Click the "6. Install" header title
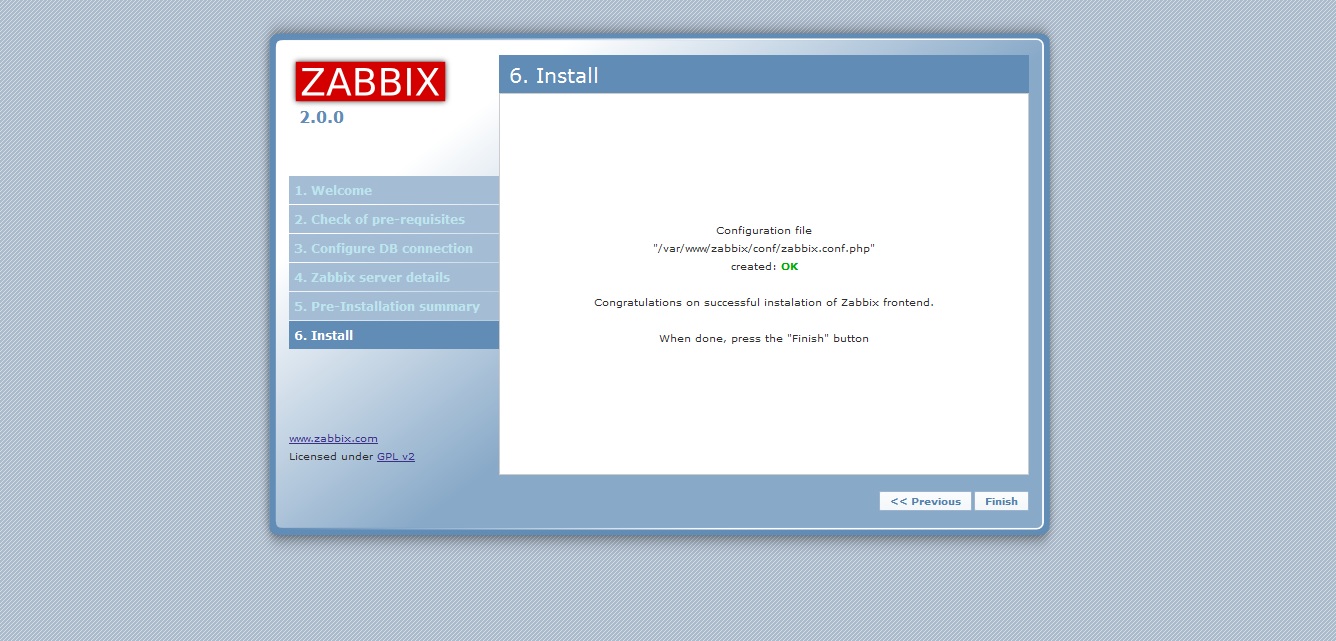The height and width of the screenshot is (641, 1336). (554, 75)
